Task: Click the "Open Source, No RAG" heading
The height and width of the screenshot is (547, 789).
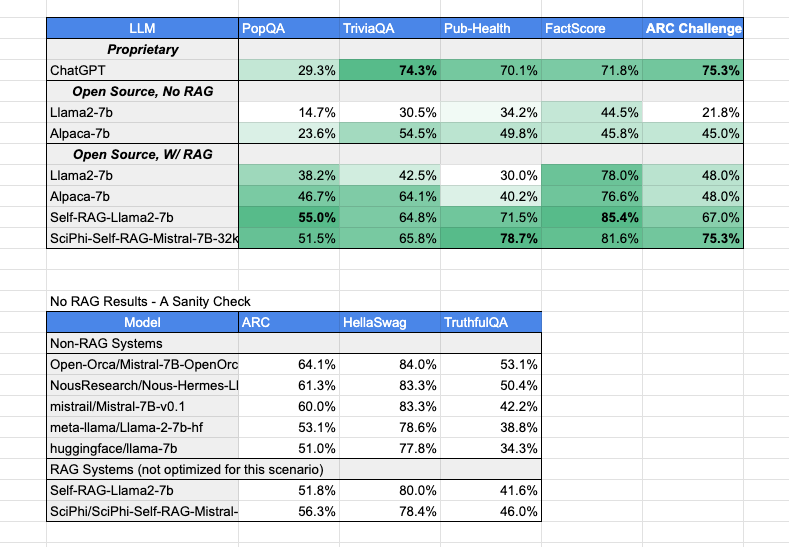Action: pos(143,91)
